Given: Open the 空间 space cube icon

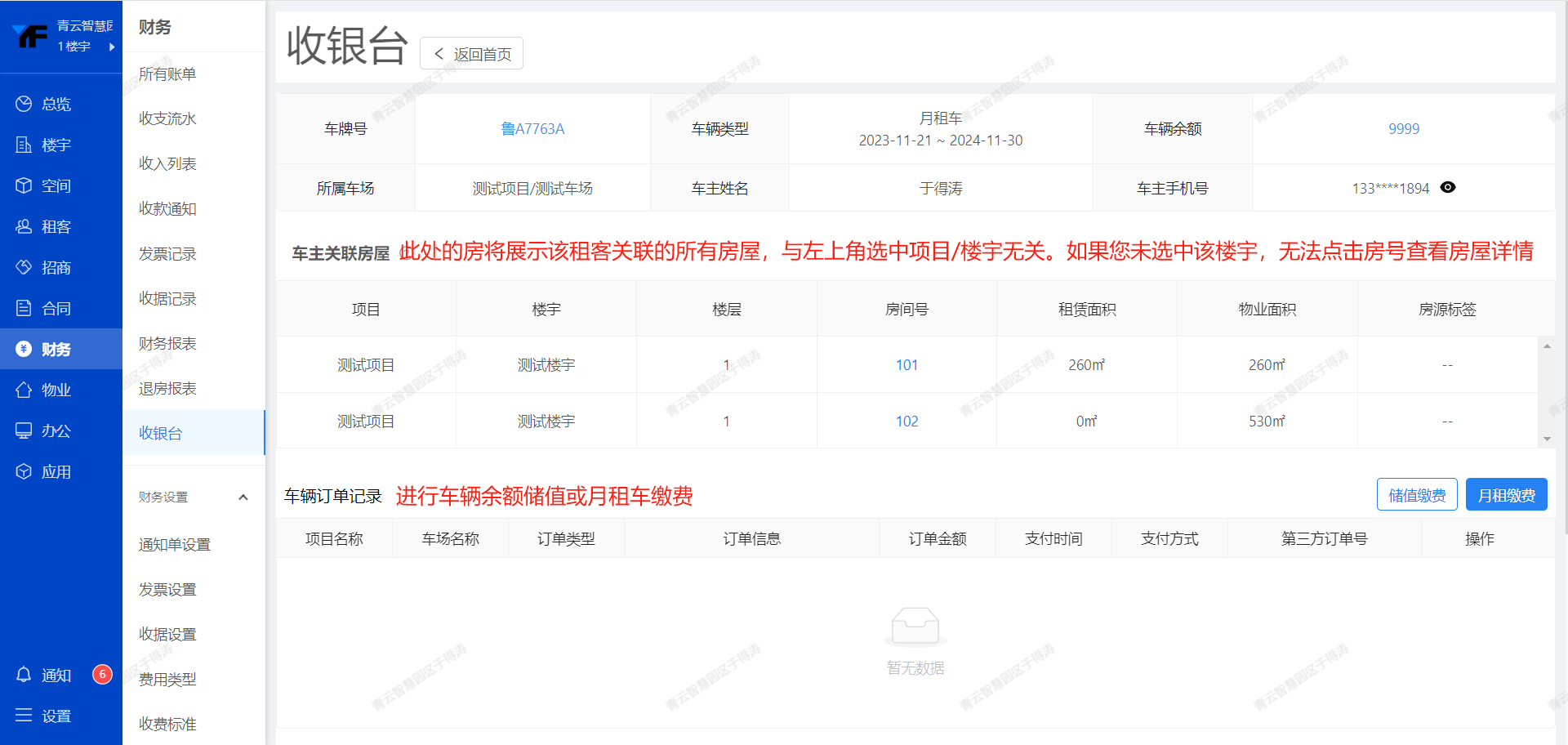Looking at the screenshot, I should [24, 185].
